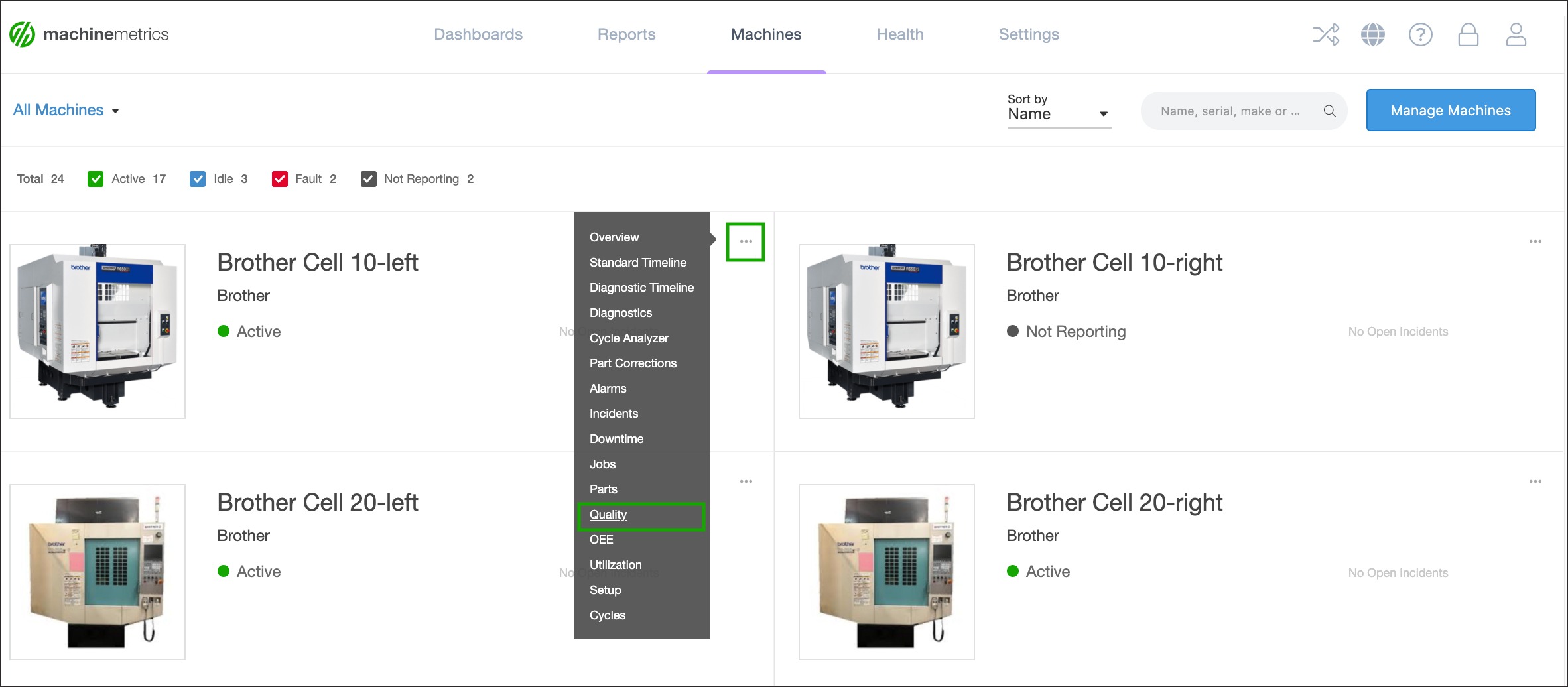The height and width of the screenshot is (687, 1568).
Task: Click 'No Open Incidents' on Brother Cell 20-right
Action: tap(1398, 573)
